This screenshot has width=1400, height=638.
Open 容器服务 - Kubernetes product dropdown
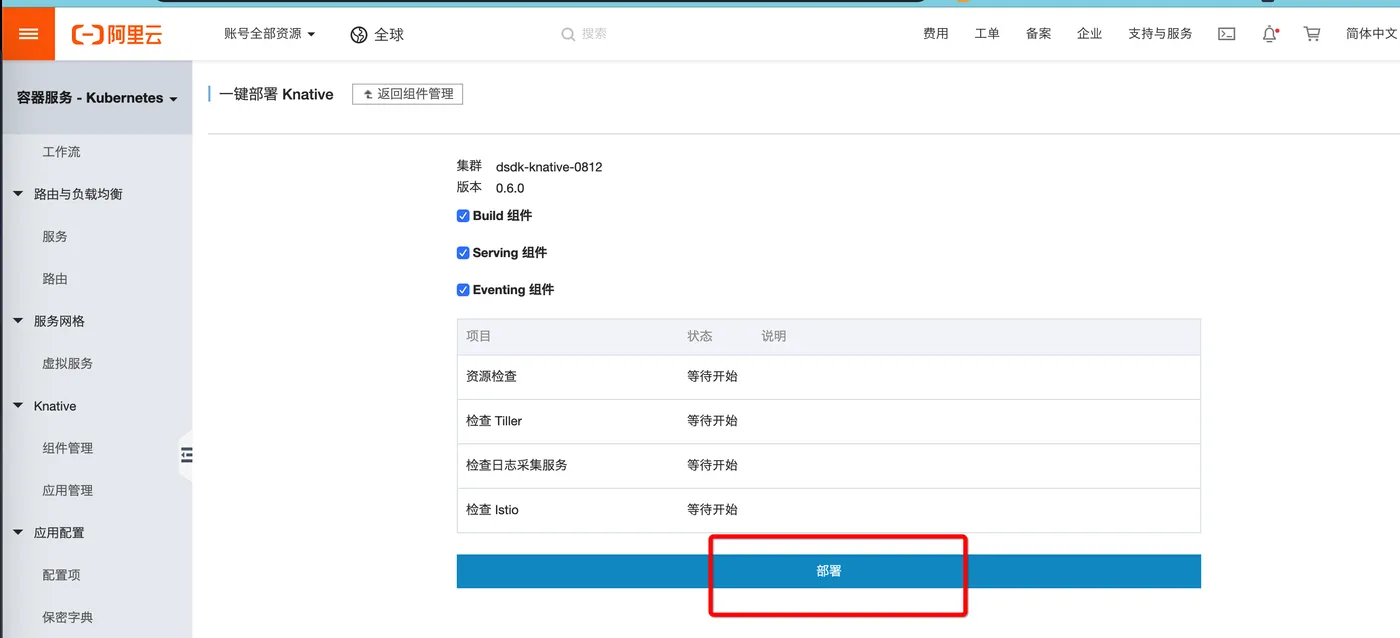97,98
